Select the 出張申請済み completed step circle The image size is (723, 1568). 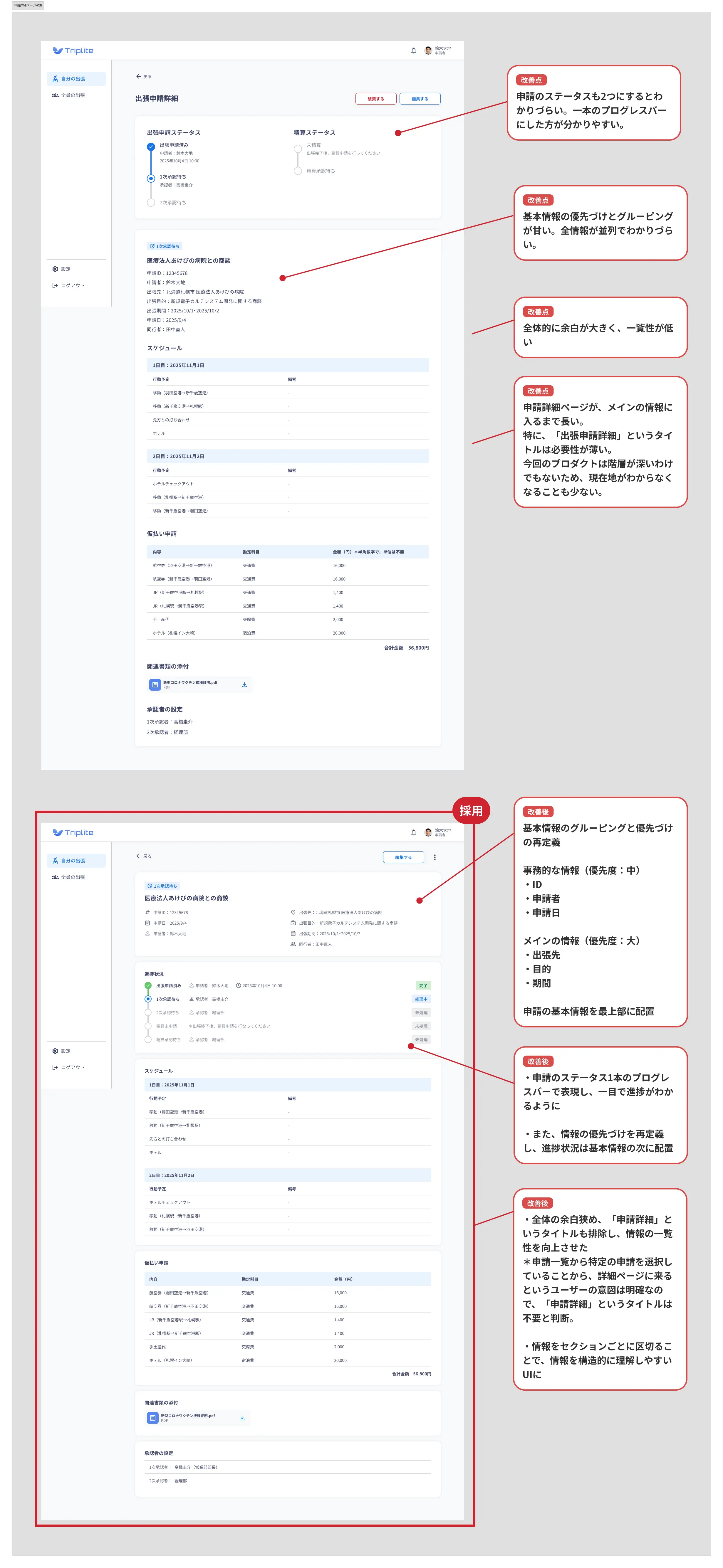tap(151, 146)
